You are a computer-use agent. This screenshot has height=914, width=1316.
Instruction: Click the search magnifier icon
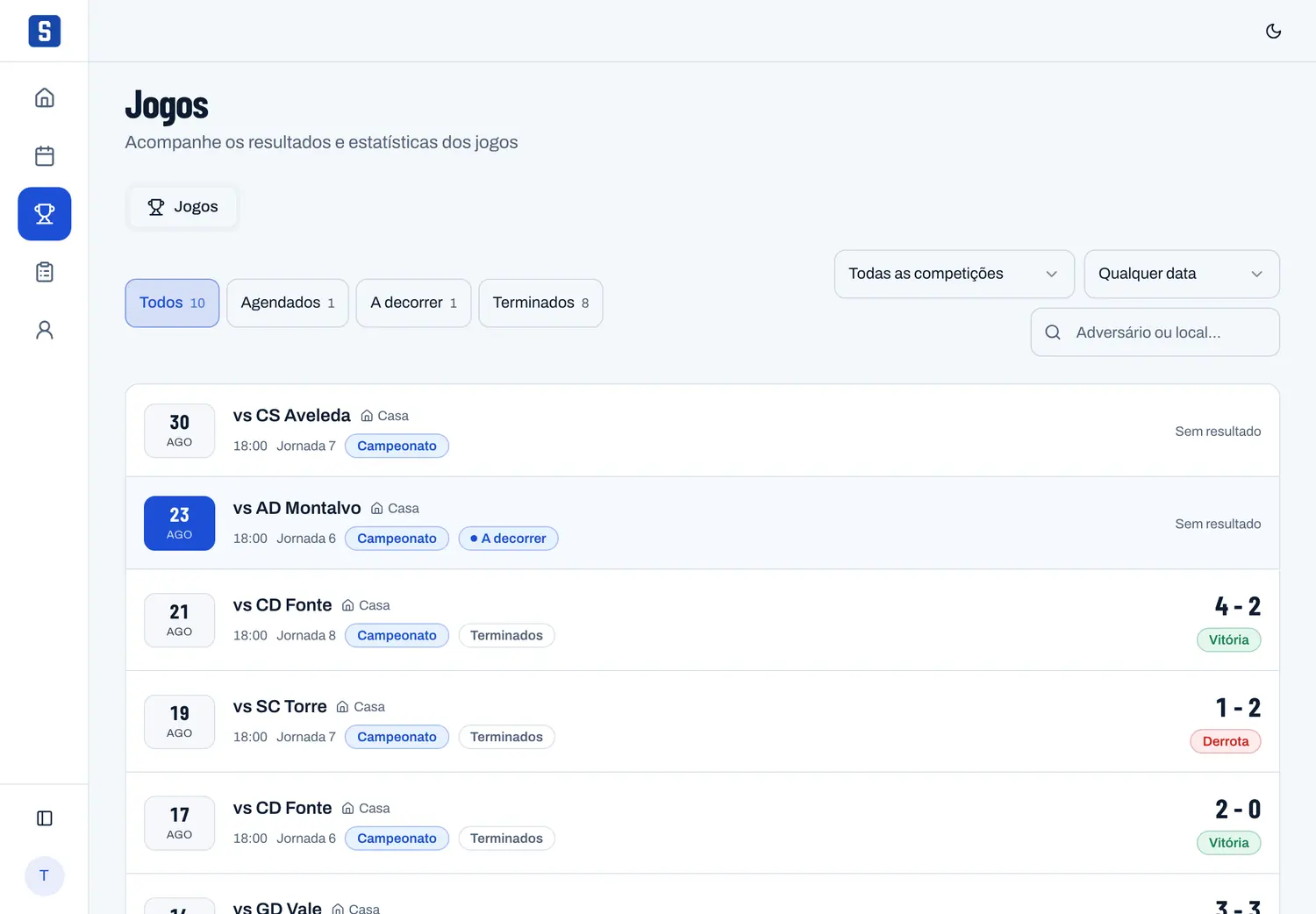(1053, 332)
